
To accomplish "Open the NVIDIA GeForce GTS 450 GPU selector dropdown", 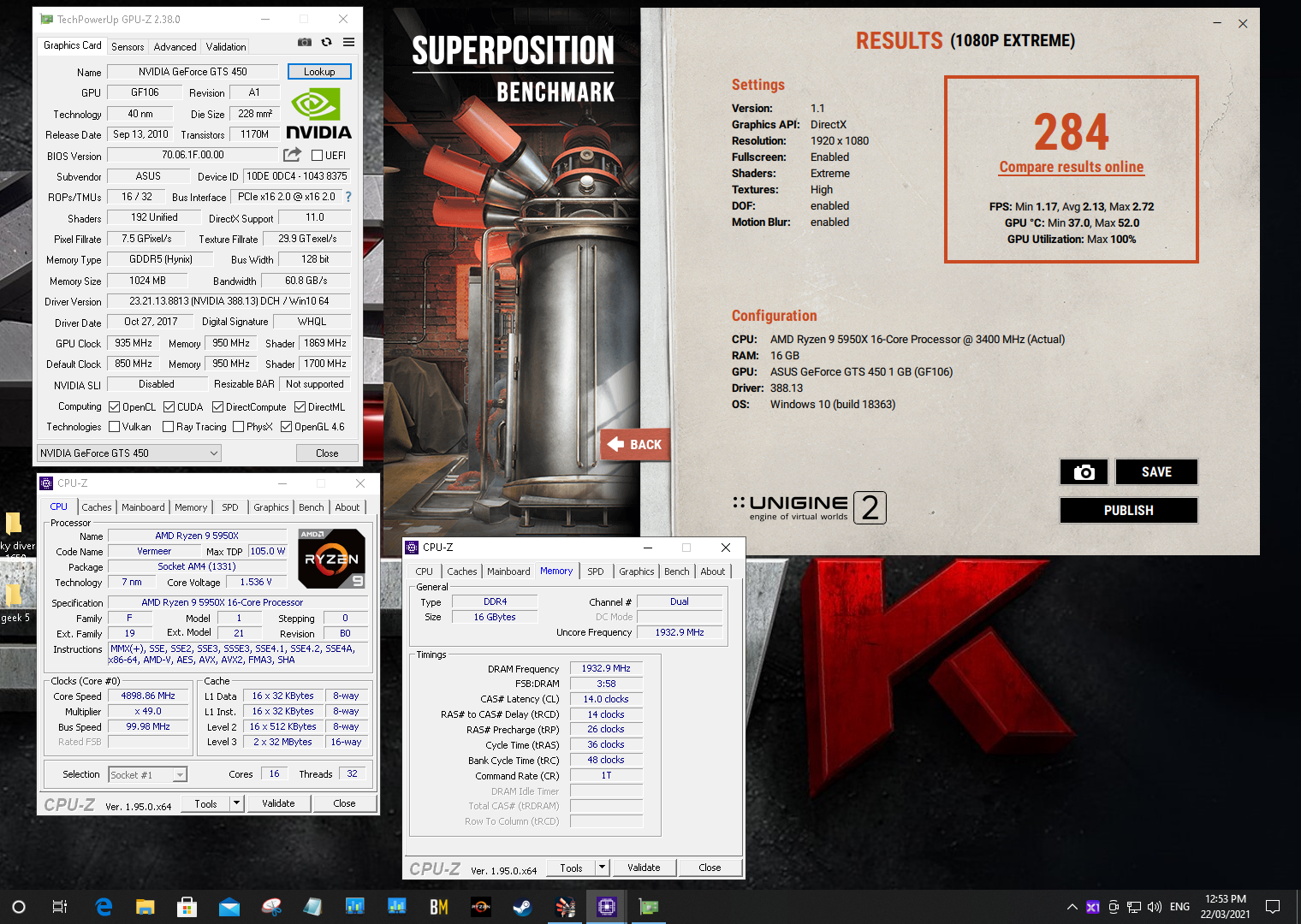I will tap(129, 453).
